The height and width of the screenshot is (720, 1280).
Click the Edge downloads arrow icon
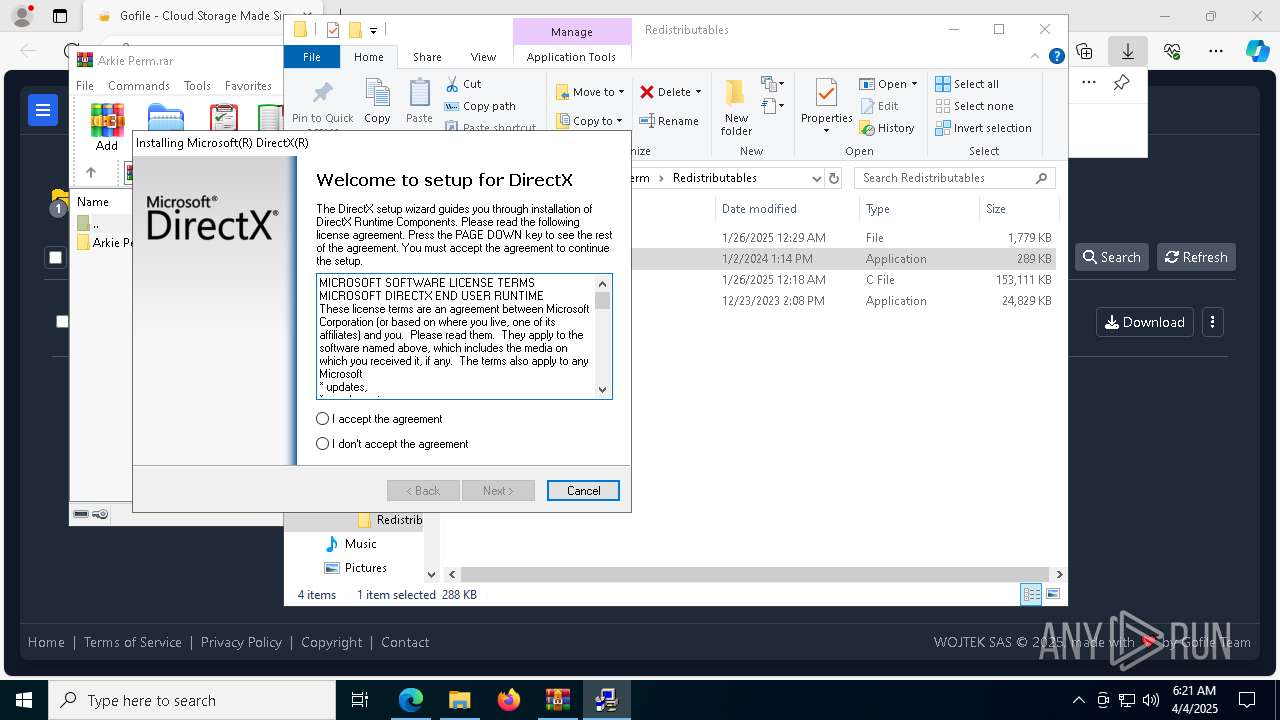[1128, 51]
